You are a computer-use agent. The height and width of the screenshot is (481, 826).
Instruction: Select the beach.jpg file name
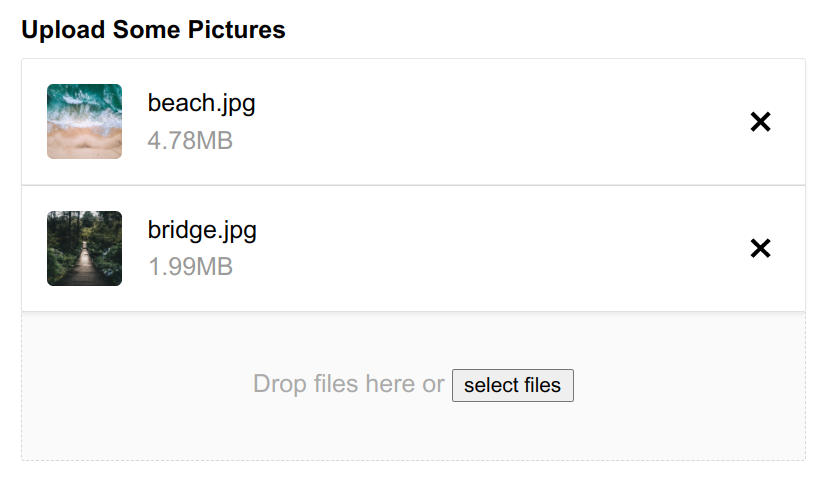tap(201, 103)
